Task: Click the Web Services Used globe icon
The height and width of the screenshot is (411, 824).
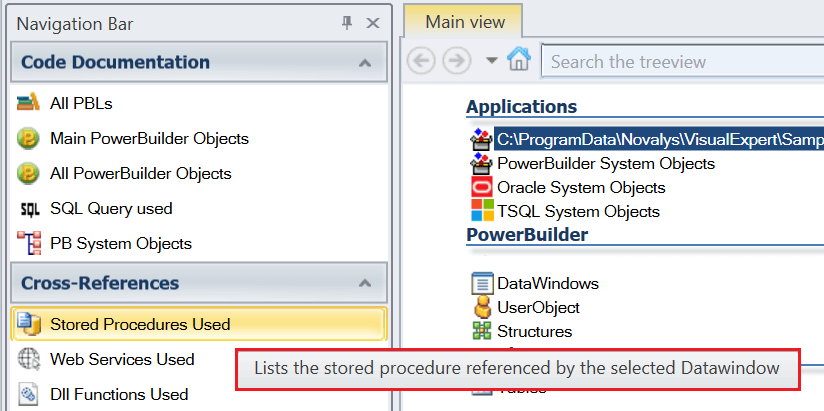Action: tap(28, 359)
